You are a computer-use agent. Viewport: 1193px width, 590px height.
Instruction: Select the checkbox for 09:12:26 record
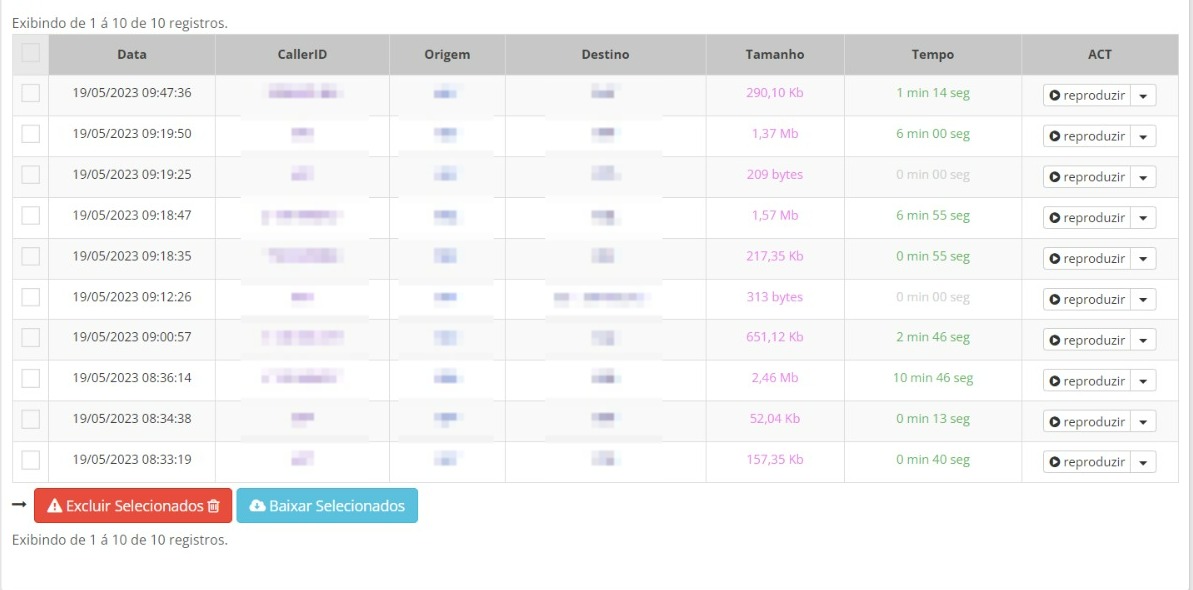[30, 297]
